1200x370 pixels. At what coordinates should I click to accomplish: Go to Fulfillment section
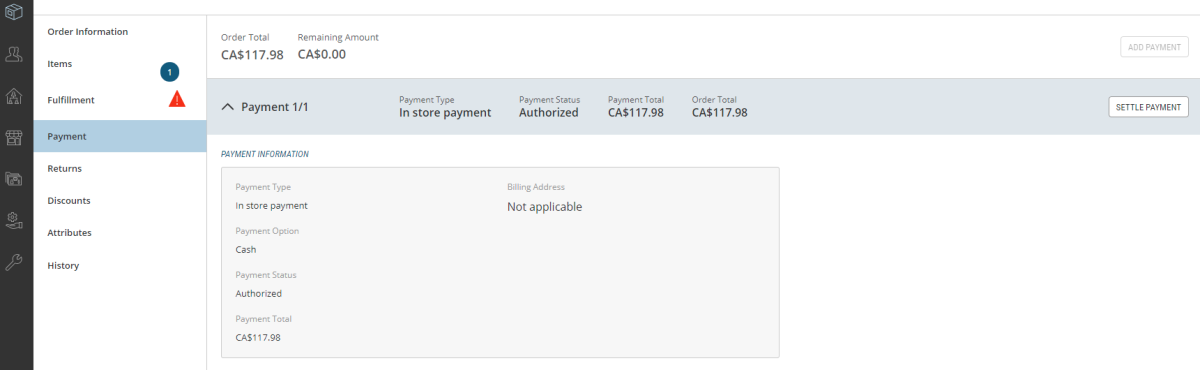(71, 100)
